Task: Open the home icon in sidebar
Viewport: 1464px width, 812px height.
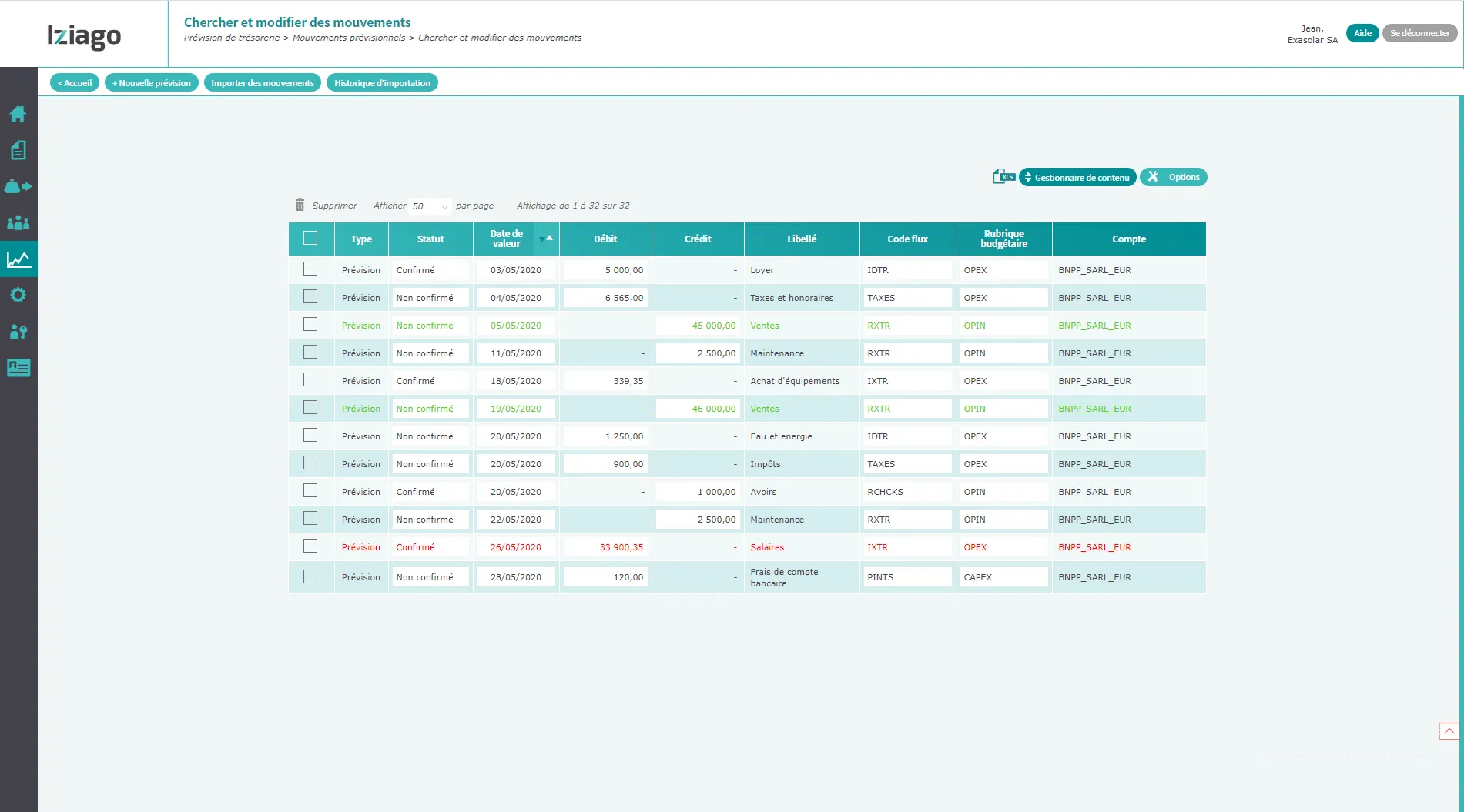Action: (18, 115)
